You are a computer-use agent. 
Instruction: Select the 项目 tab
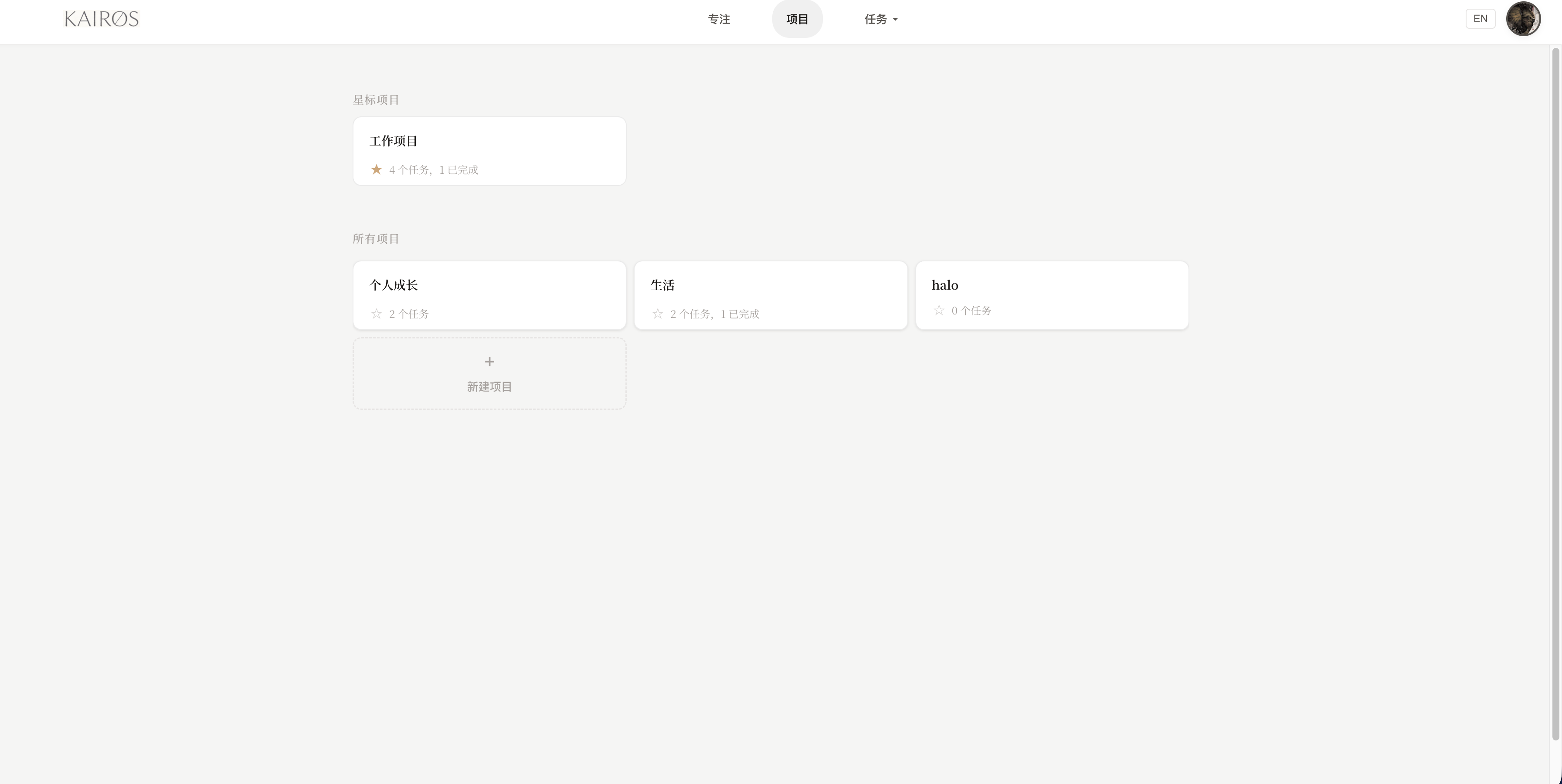[798, 20]
